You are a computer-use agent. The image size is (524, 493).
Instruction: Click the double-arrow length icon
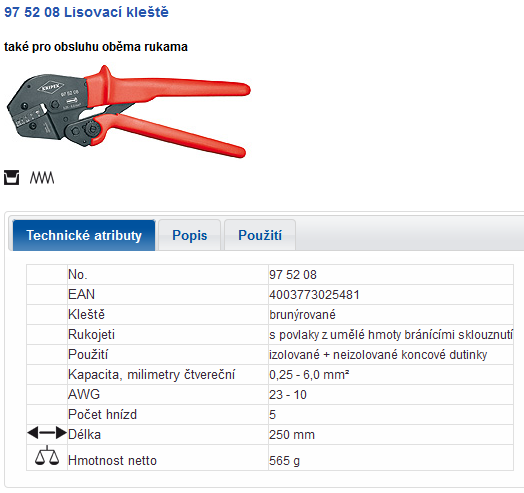coord(47,433)
